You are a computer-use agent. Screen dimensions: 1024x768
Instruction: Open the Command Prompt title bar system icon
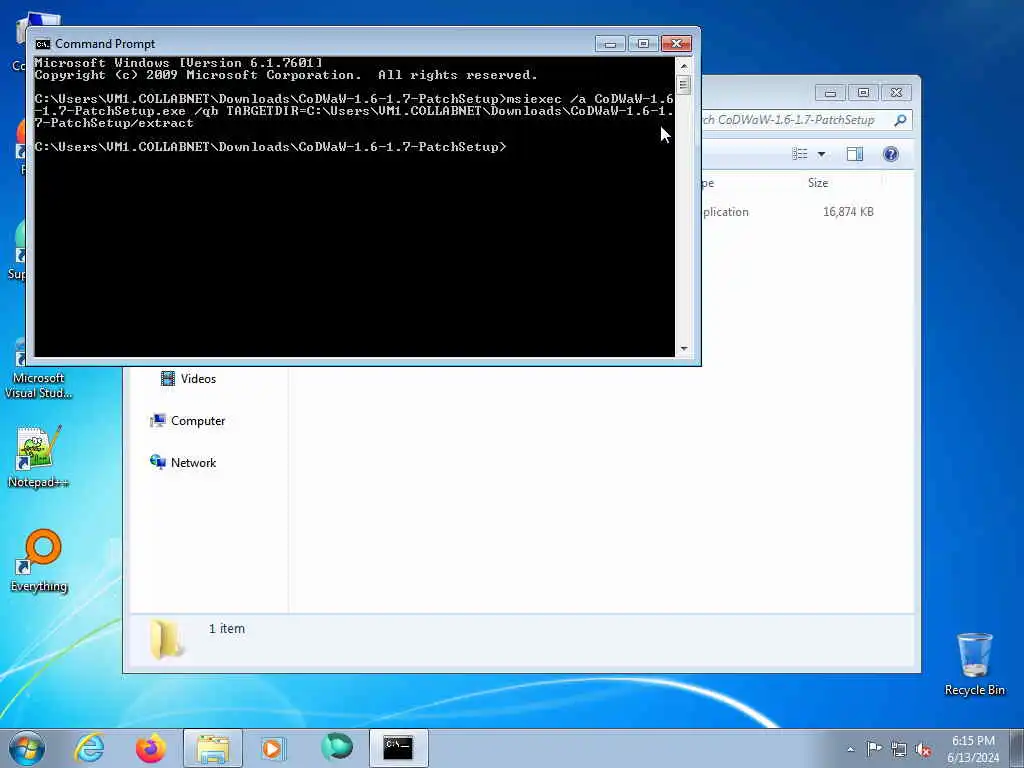43,44
